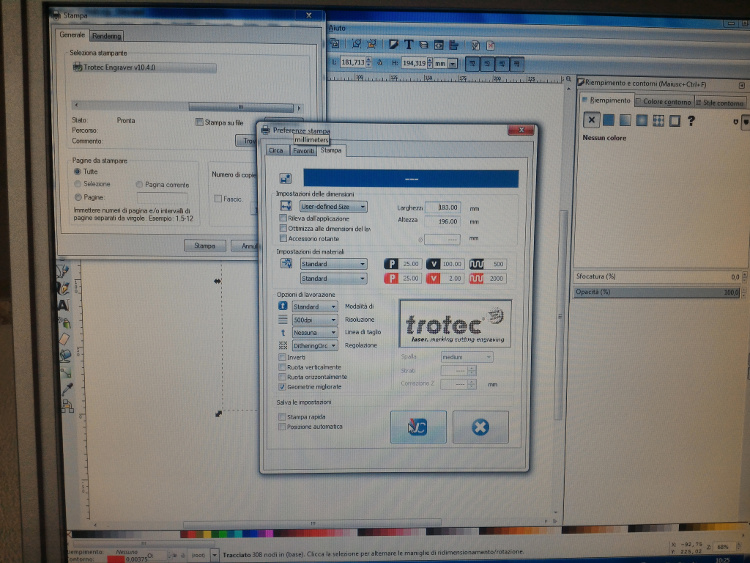Select the Text tool in left toolbox
Image resolution: width=750 pixels, height=563 pixels.
(64, 305)
